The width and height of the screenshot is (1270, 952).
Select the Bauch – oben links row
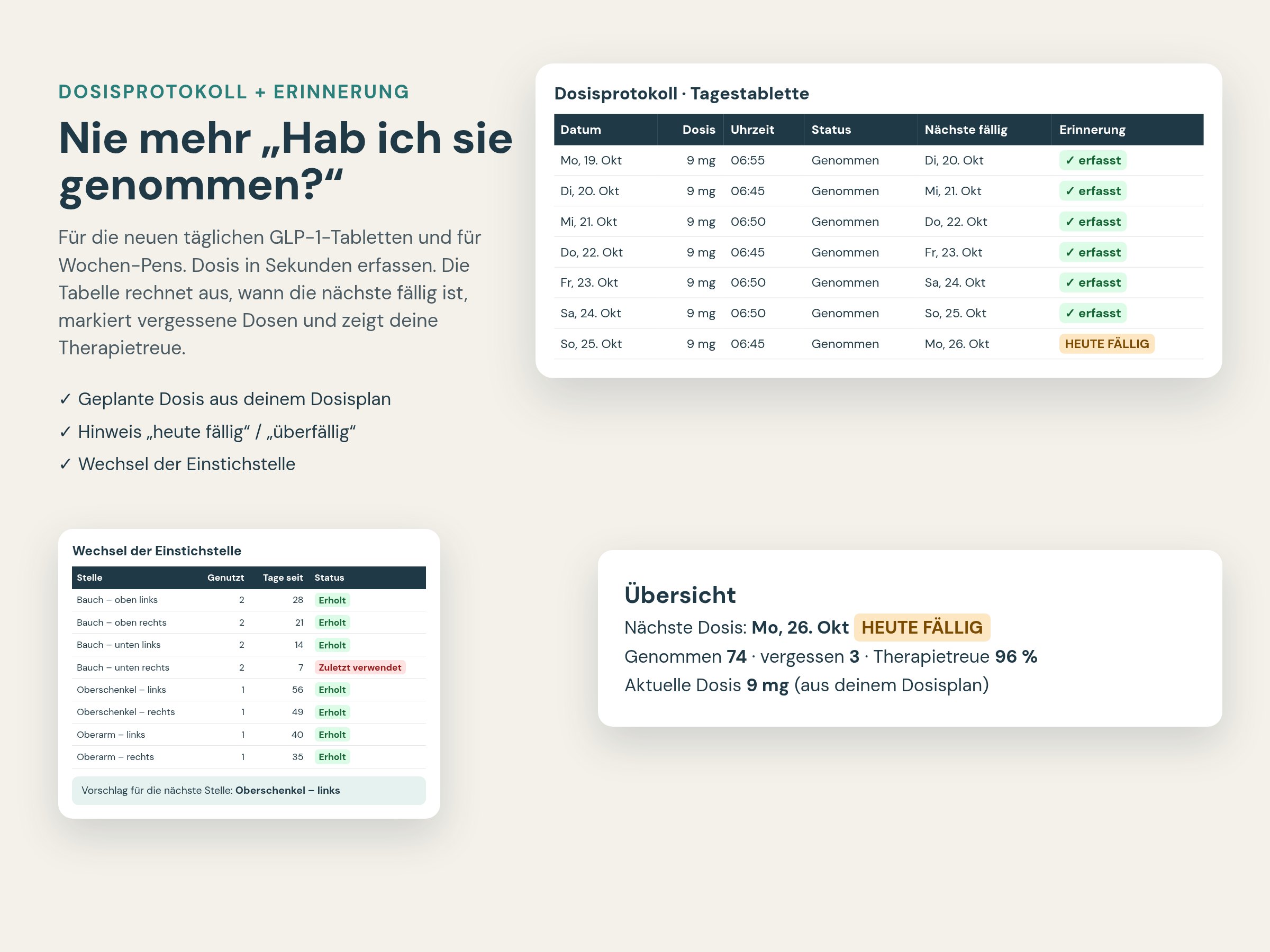(249, 600)
